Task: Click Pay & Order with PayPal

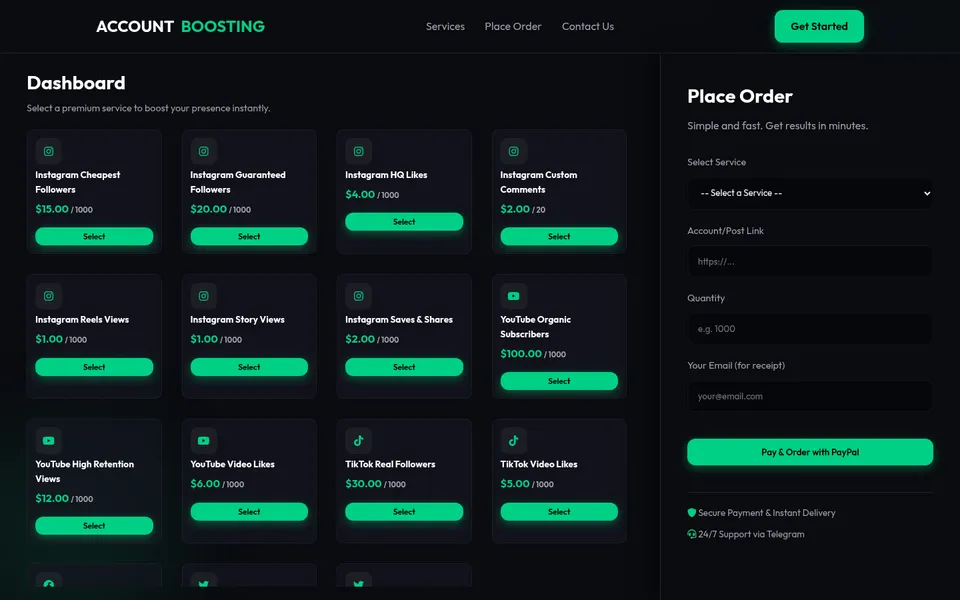Action: pyautogui.click(x=810, y=452)
